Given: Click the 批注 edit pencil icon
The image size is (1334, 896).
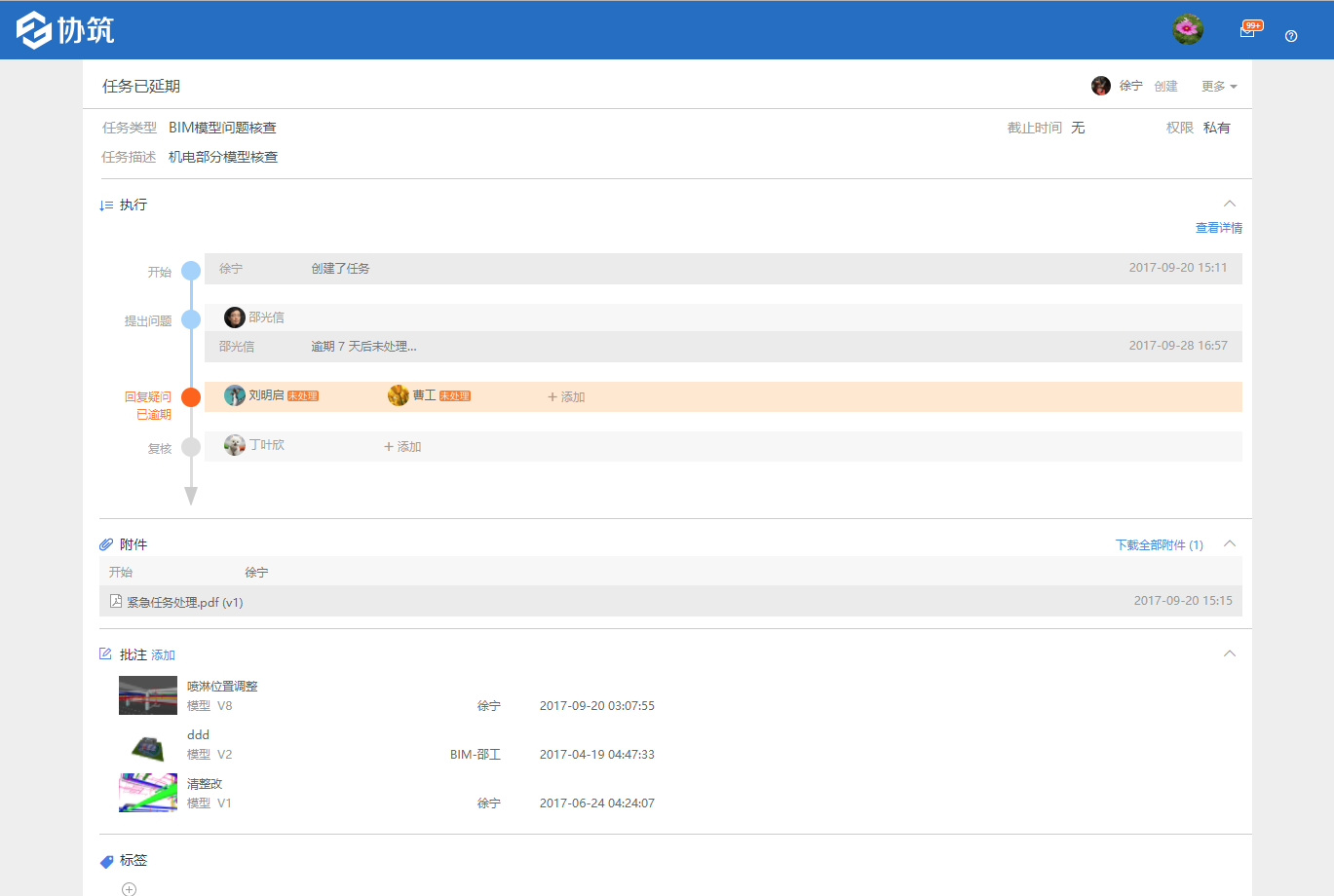Looking at the screenshot, I should [x=105, y=653].
